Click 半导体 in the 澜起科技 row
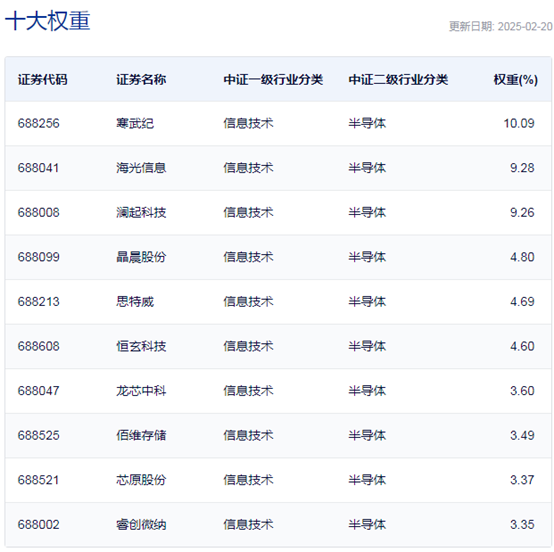The image size is (554, 552). coord(367,212)
